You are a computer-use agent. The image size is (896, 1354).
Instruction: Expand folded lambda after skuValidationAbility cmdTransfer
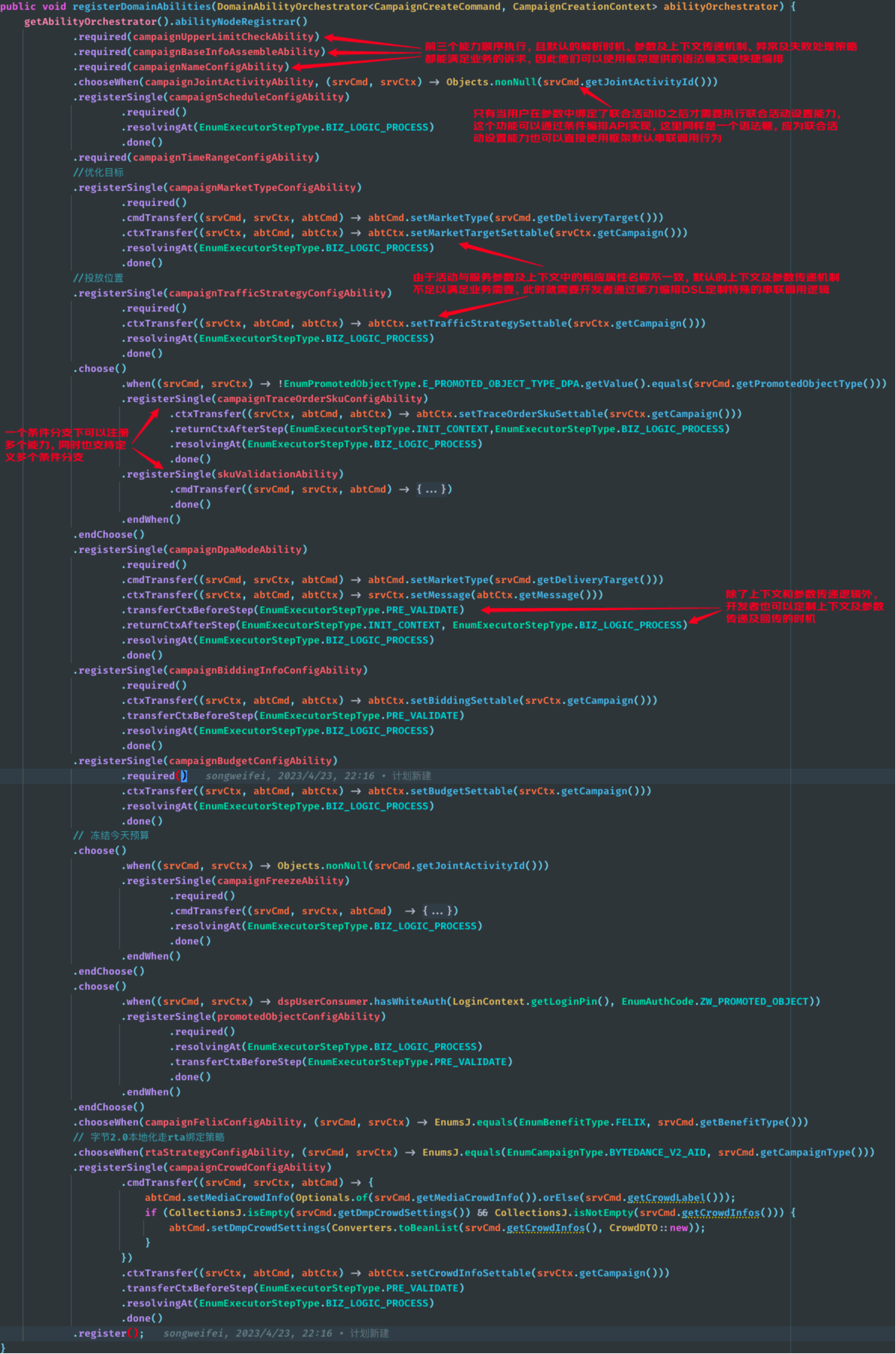click(x=431, y=490)
